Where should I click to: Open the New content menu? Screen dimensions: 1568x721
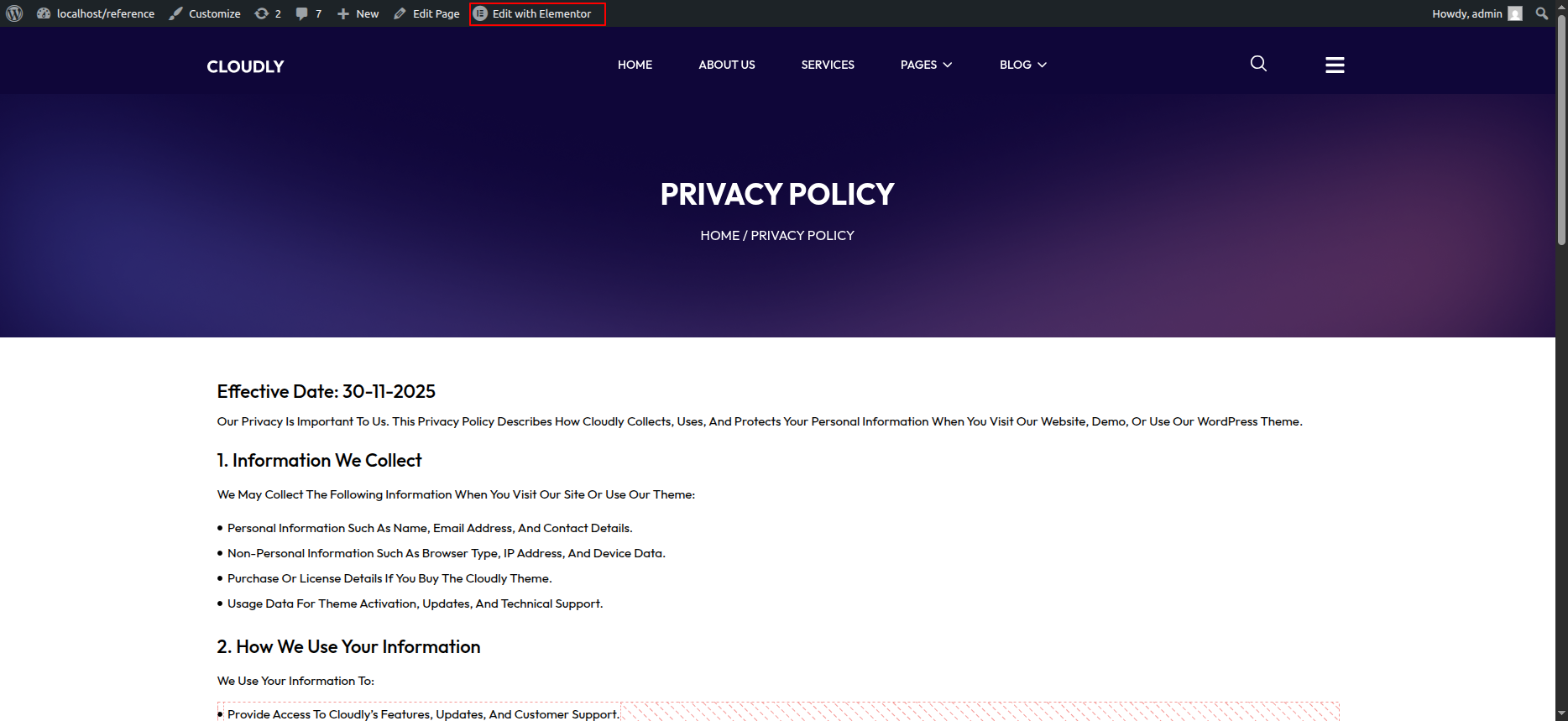358,13
